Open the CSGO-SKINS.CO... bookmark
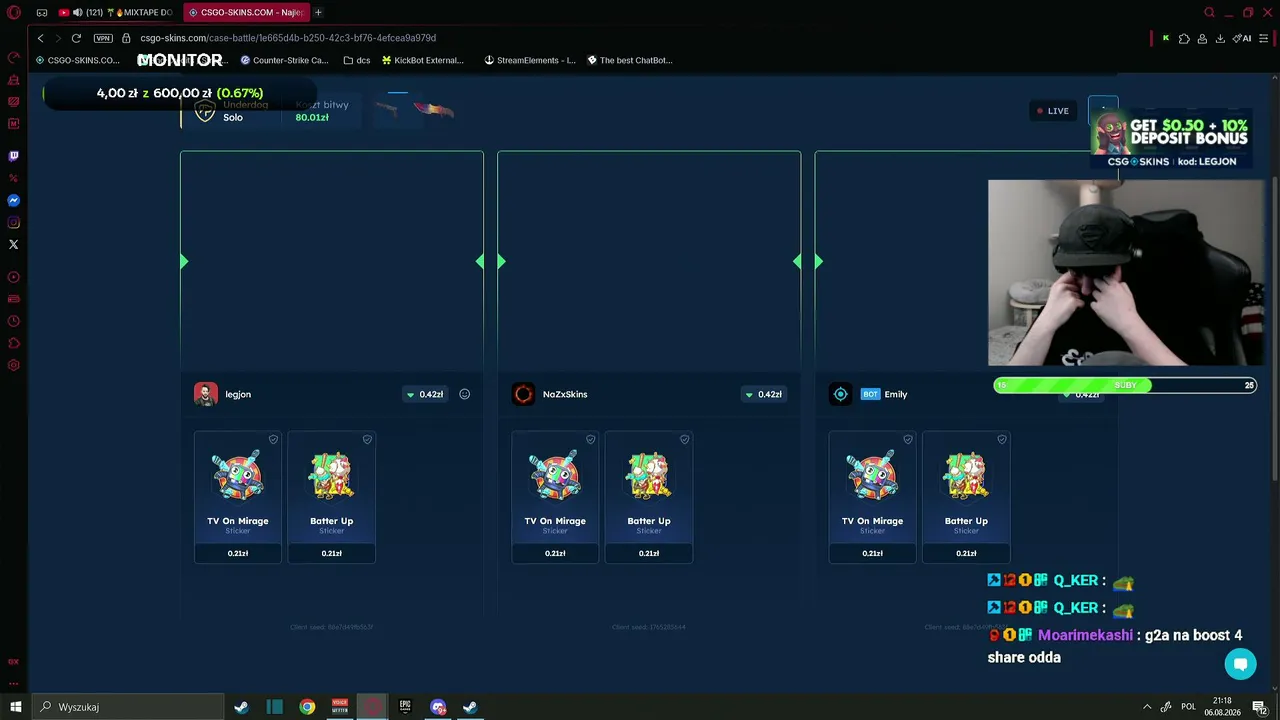1280x720 pixels. pos(77,60)
